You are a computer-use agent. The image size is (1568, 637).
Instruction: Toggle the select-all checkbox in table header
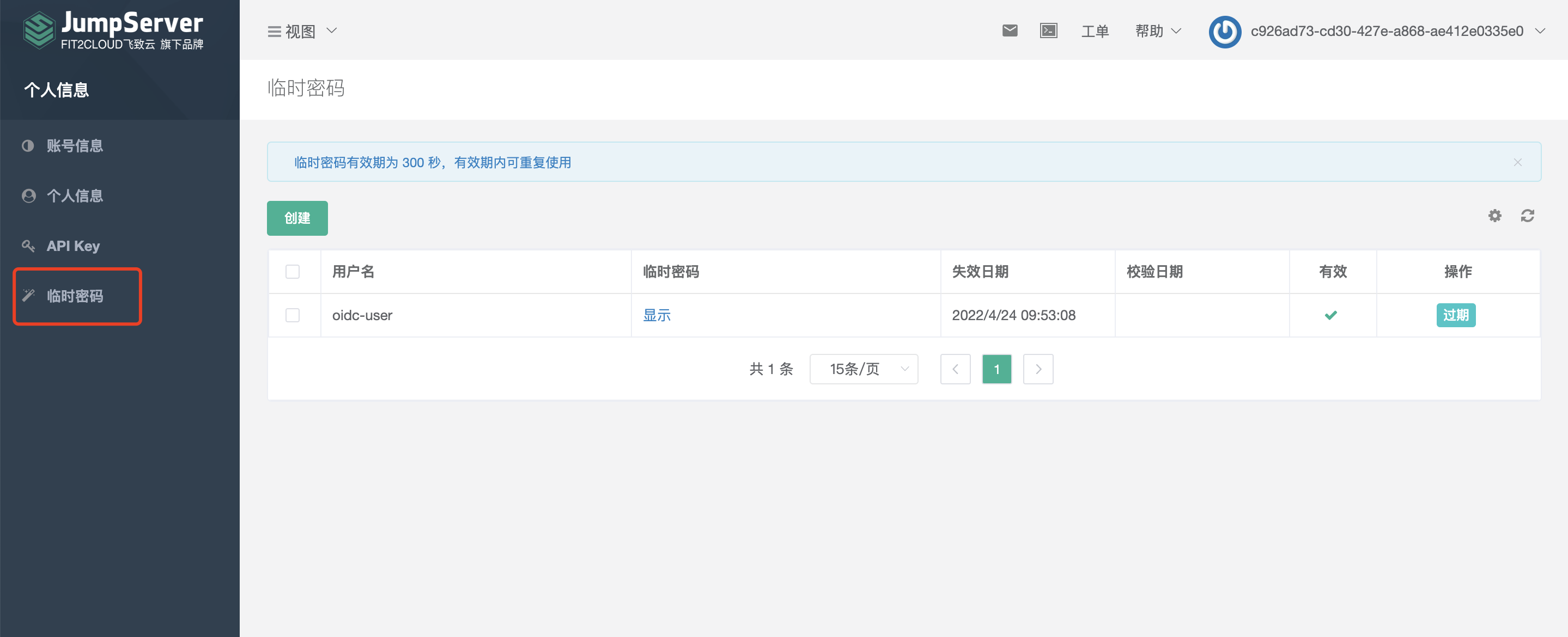(x=293, y=272)
